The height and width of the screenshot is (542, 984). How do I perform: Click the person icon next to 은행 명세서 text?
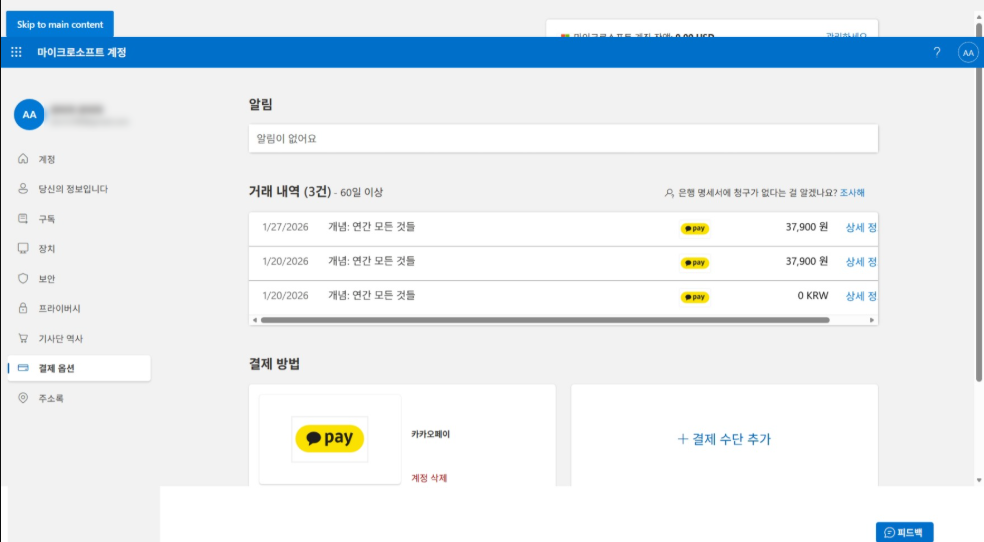coord(669,193)
